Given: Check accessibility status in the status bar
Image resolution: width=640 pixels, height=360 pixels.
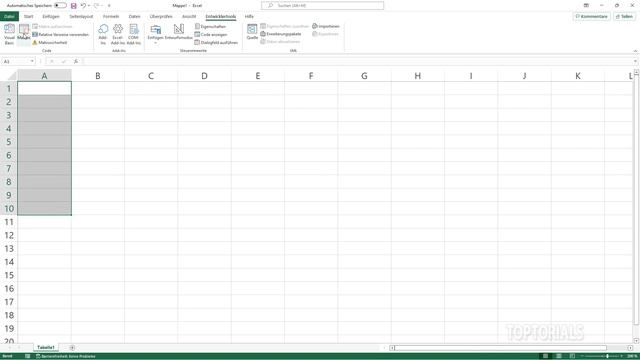Looking at the screenshot, I should [66, 356].
